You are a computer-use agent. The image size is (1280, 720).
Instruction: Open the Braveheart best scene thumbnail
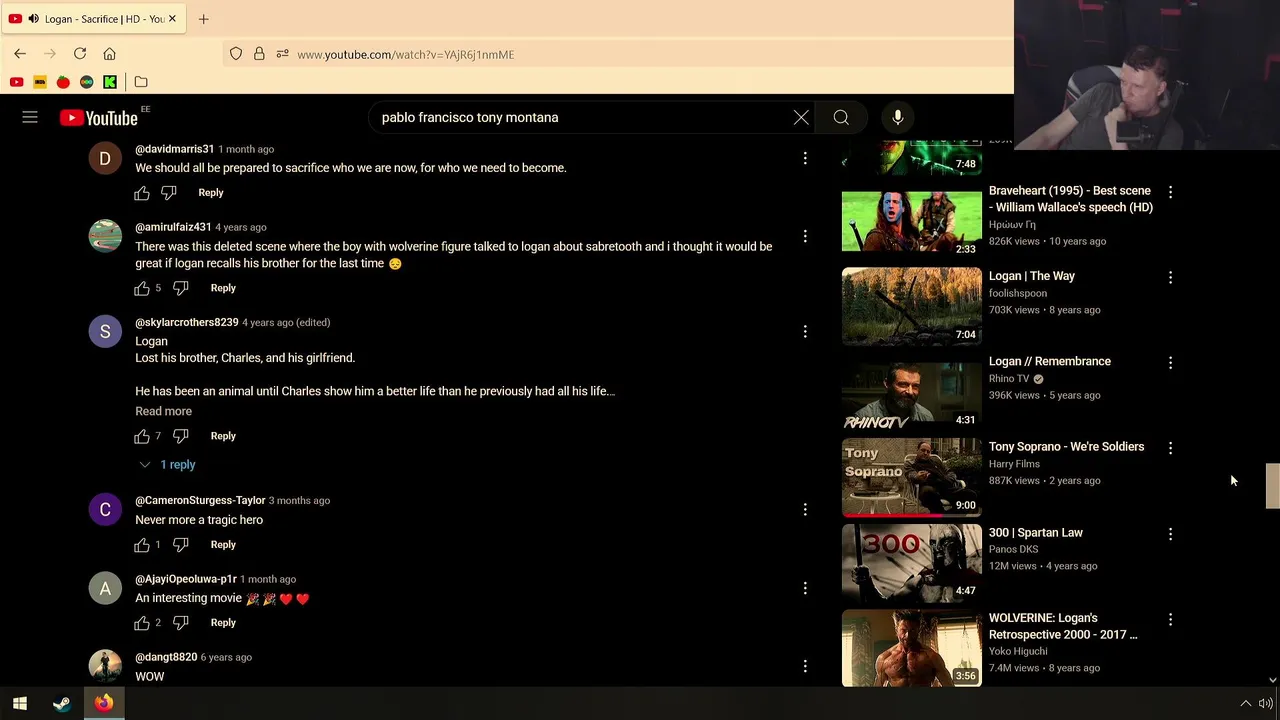coord(912,221)
